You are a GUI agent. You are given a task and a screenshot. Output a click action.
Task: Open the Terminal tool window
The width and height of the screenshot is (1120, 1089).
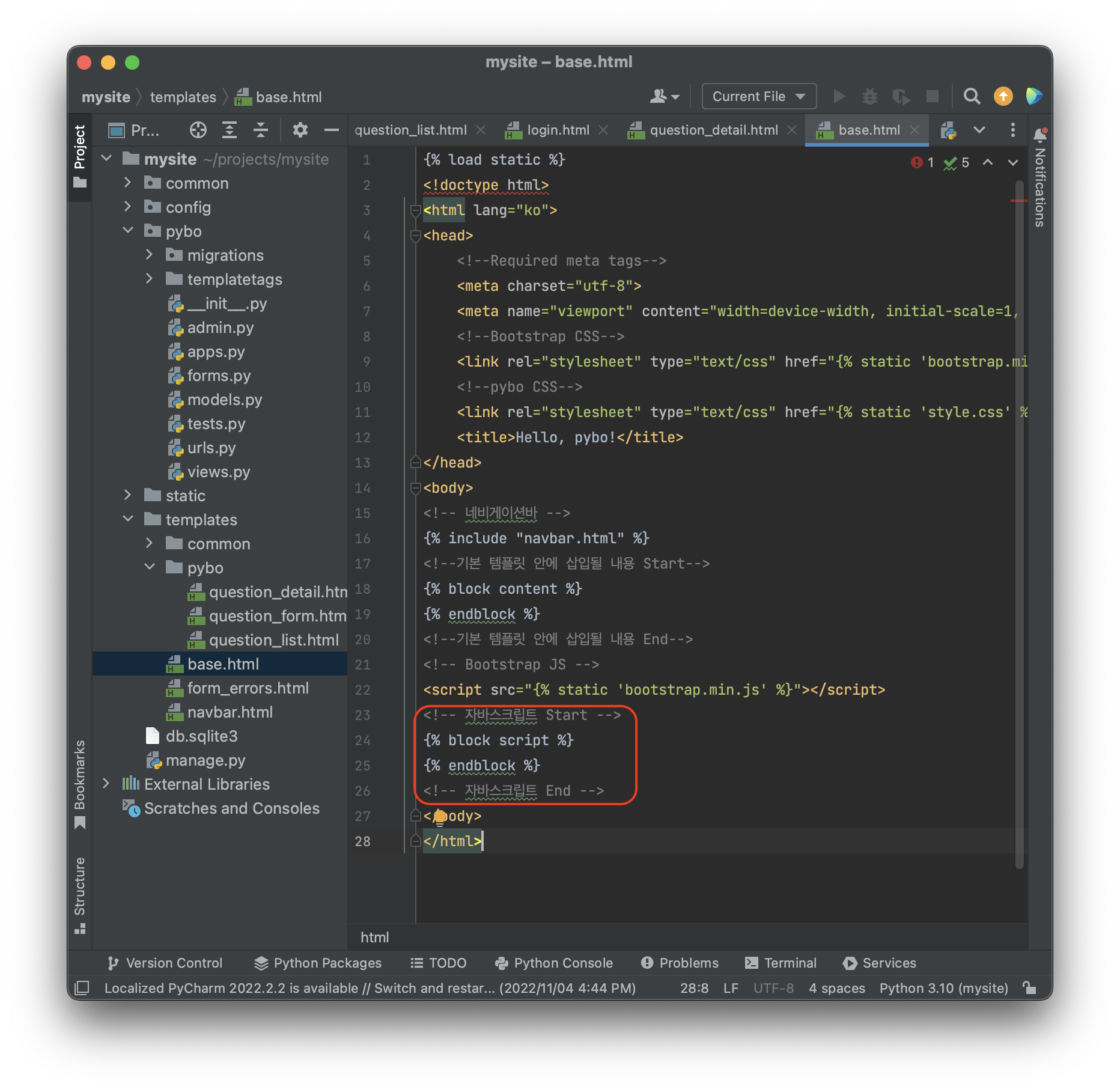(x=781, y=963)
